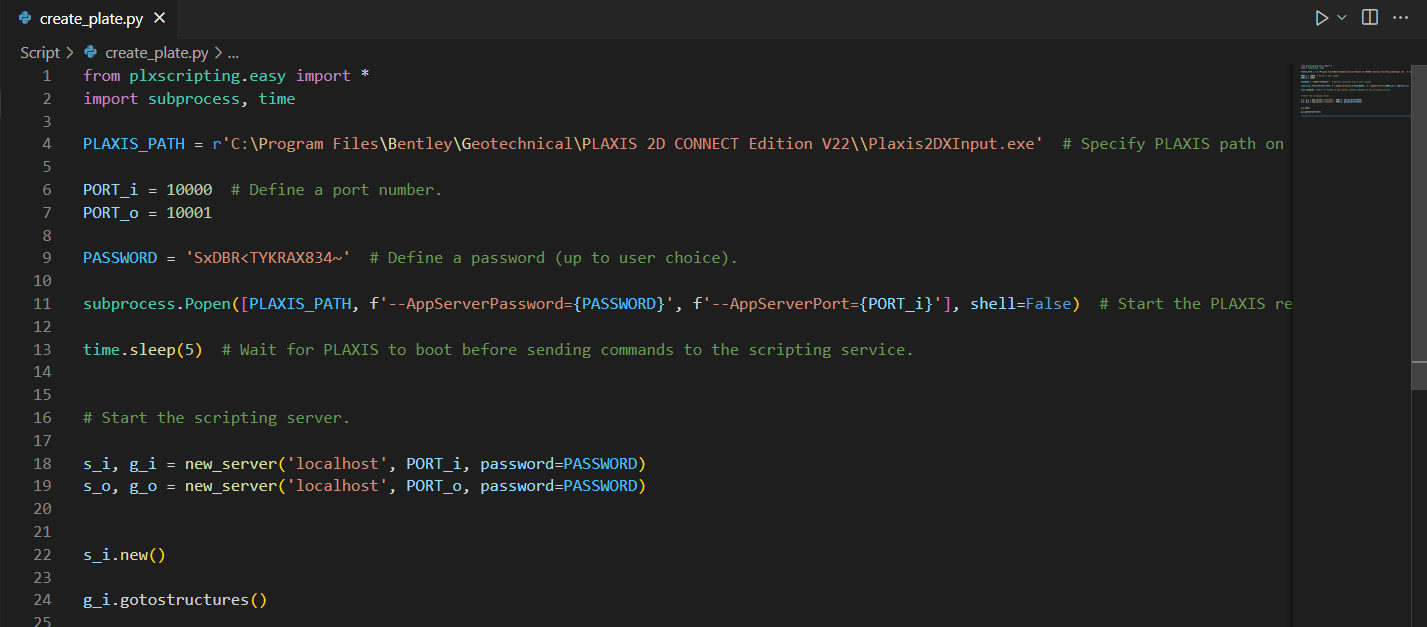Click the Python icon in the breadcrumb
1427x627 pixels.
91,53
